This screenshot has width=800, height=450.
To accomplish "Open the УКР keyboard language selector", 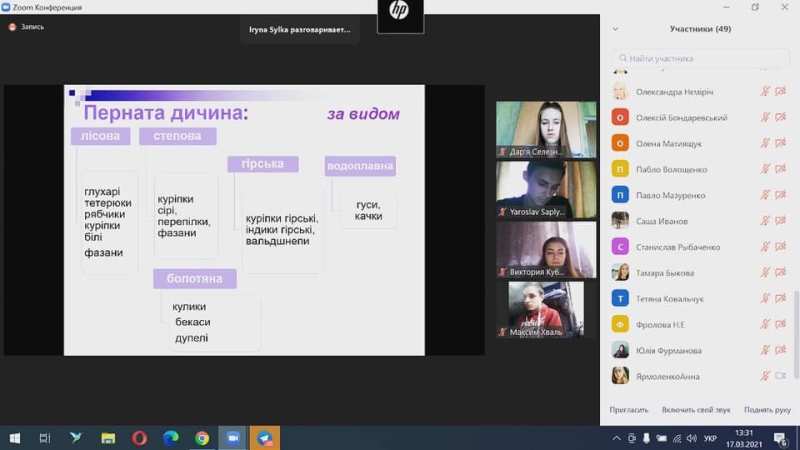I will 710,438.
